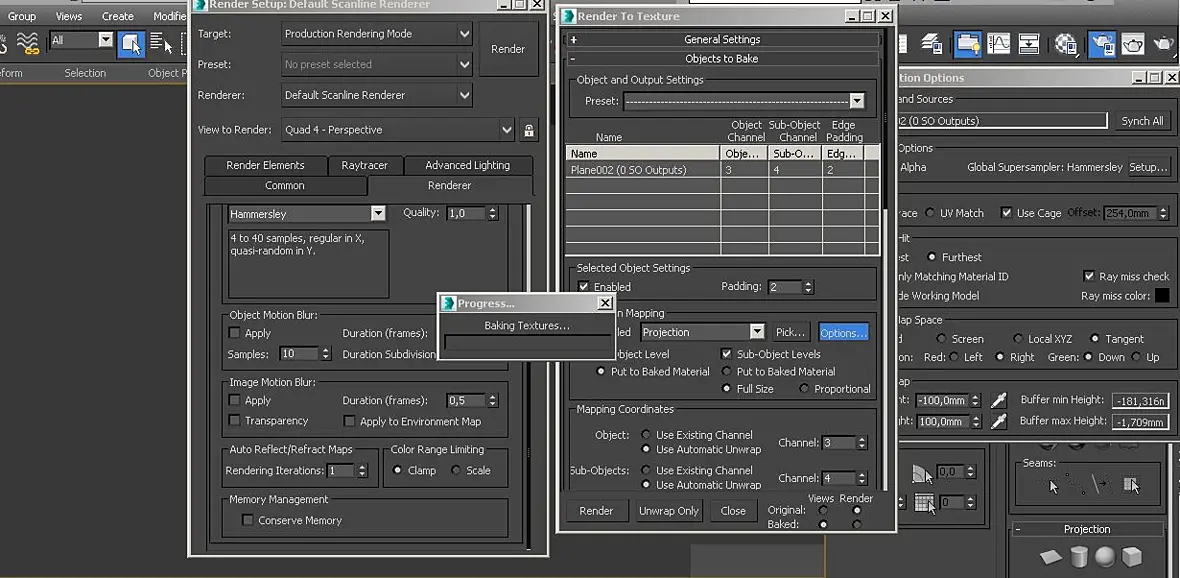
Task: Open the Rendered Frame Window icon
Action: tap(1133, 44)
